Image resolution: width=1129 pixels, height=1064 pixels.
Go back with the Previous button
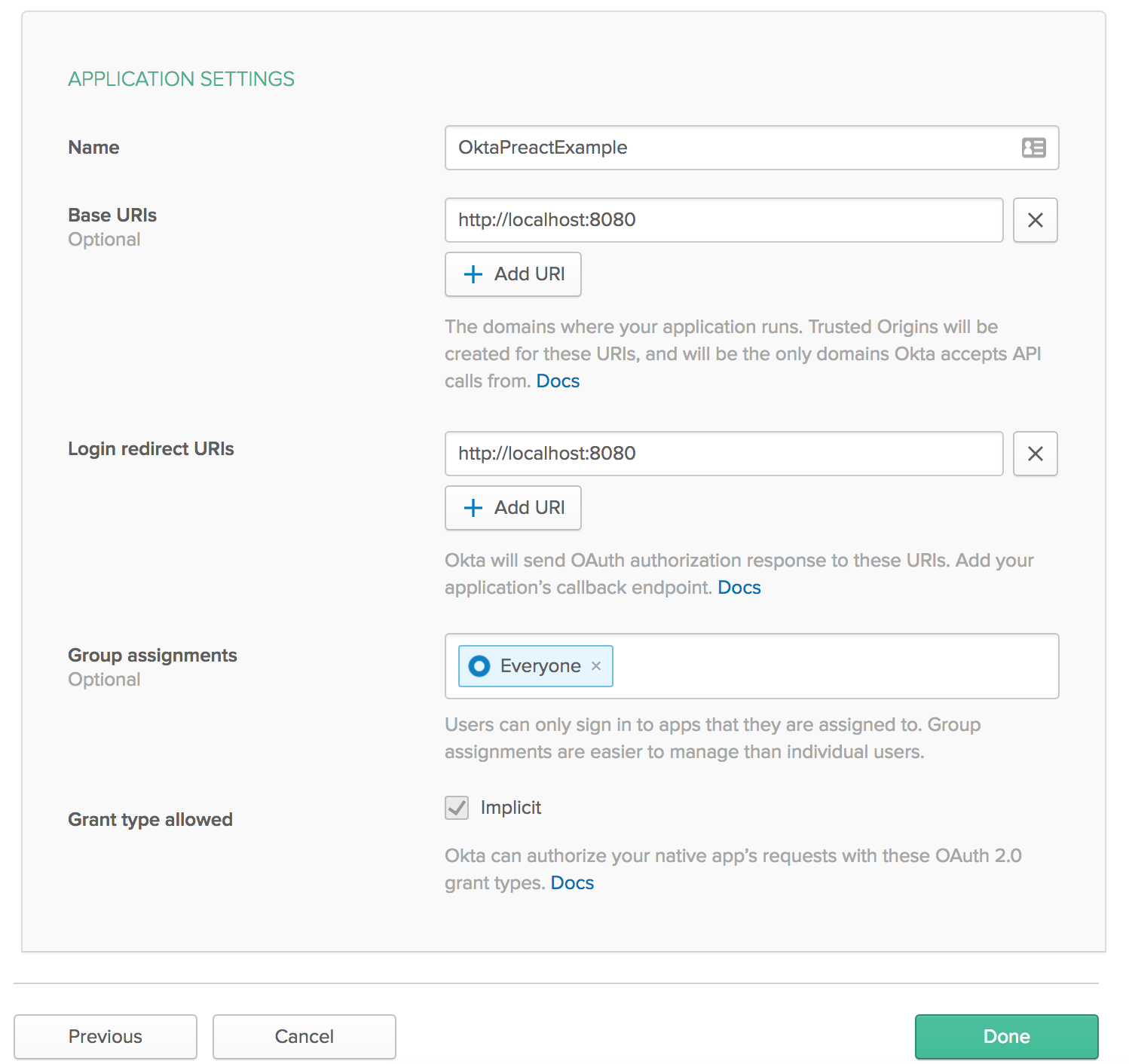click(106, 1037)
